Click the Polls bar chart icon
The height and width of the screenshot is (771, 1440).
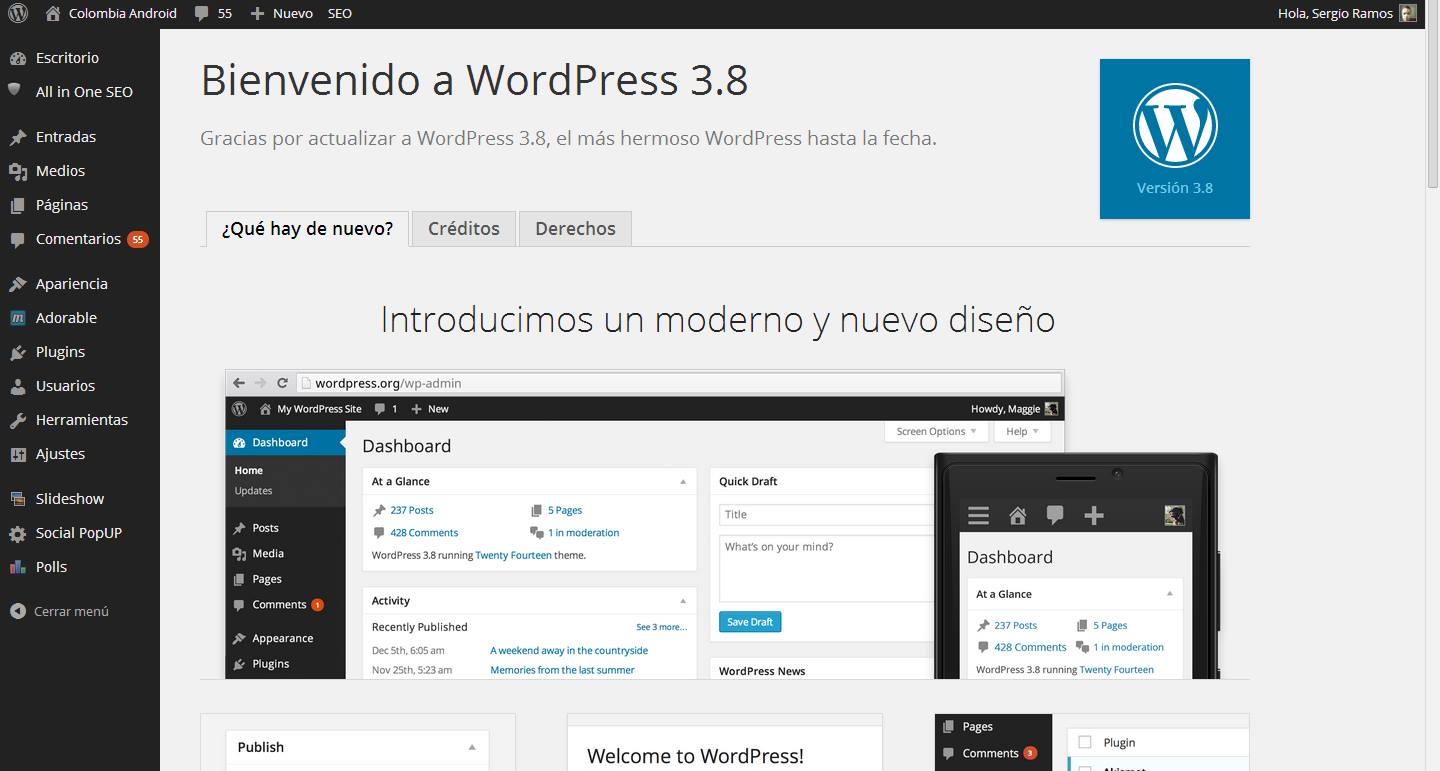[x=18, y=567]
